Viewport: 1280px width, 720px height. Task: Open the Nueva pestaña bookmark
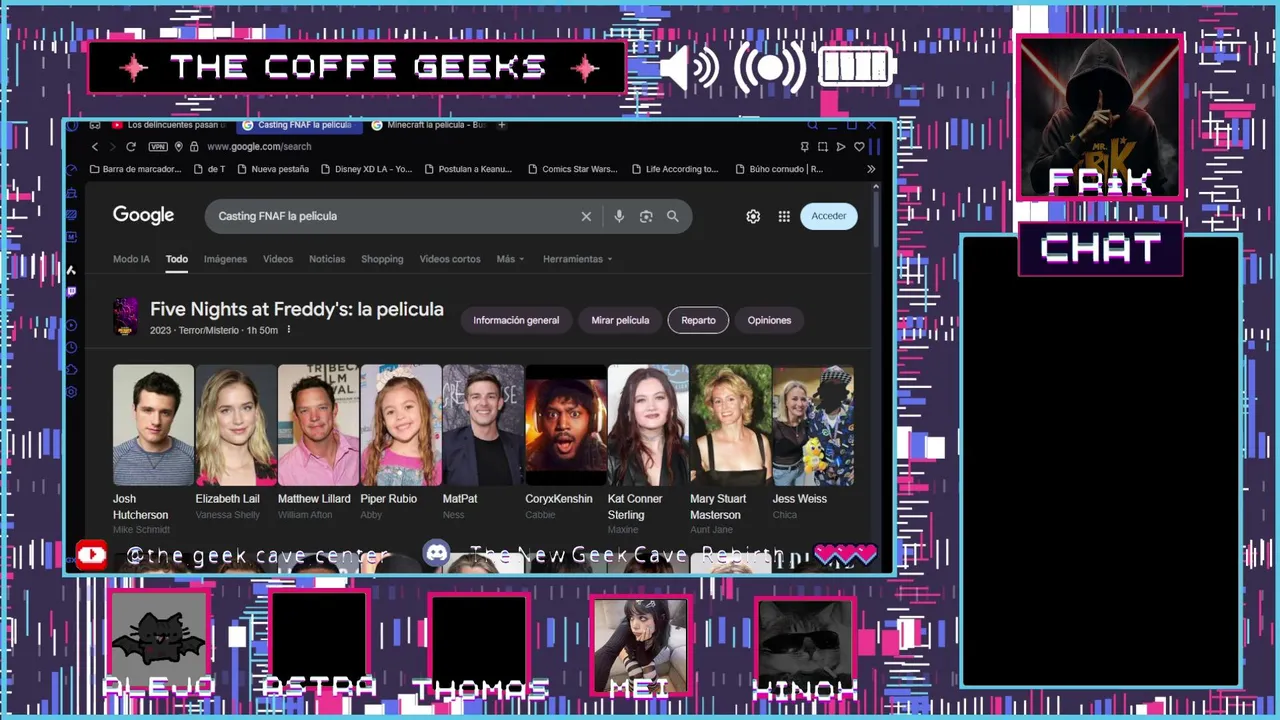tap(272, 169)
